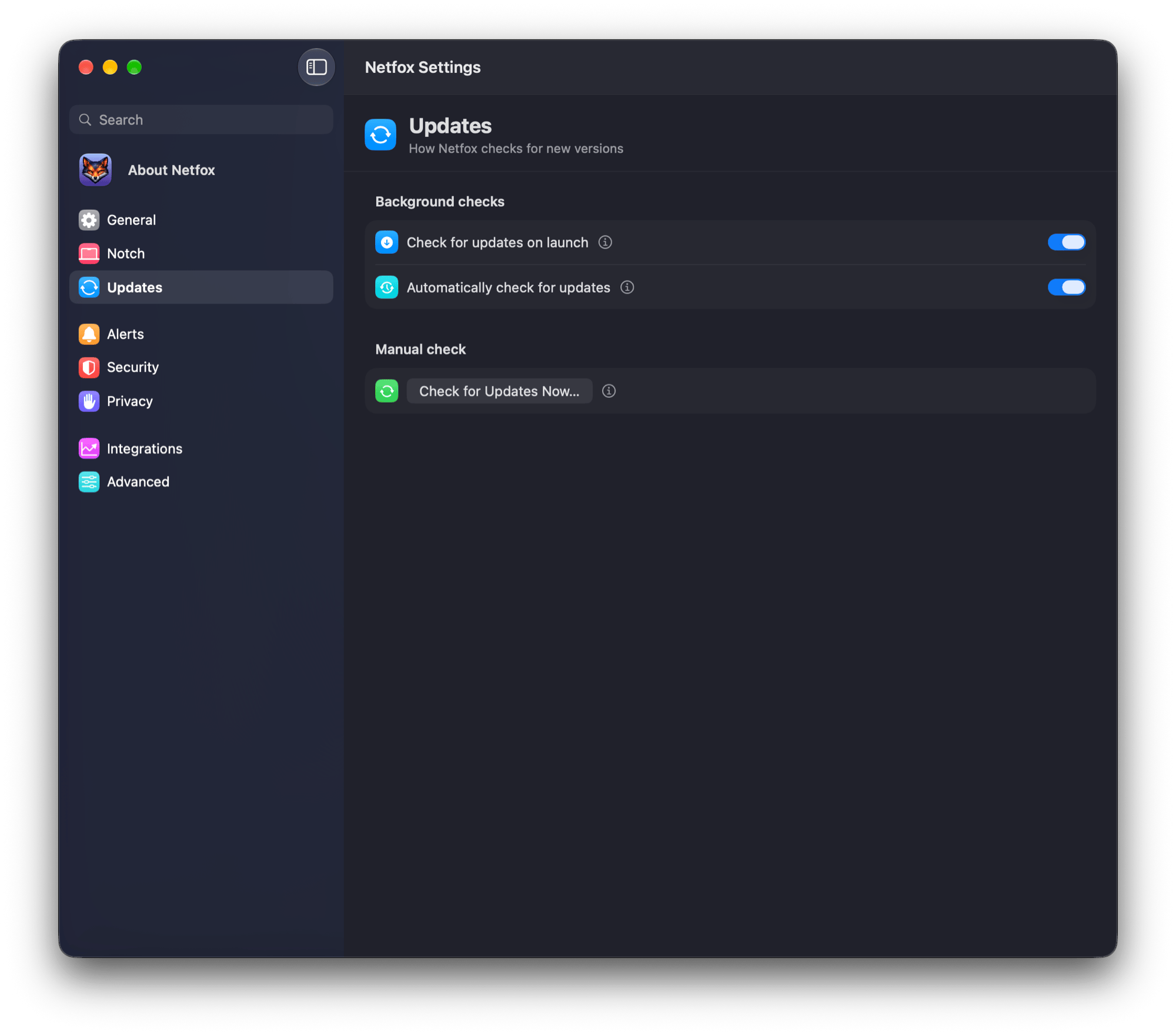
Task: Click the General gear icon
Action: point(89,220)
